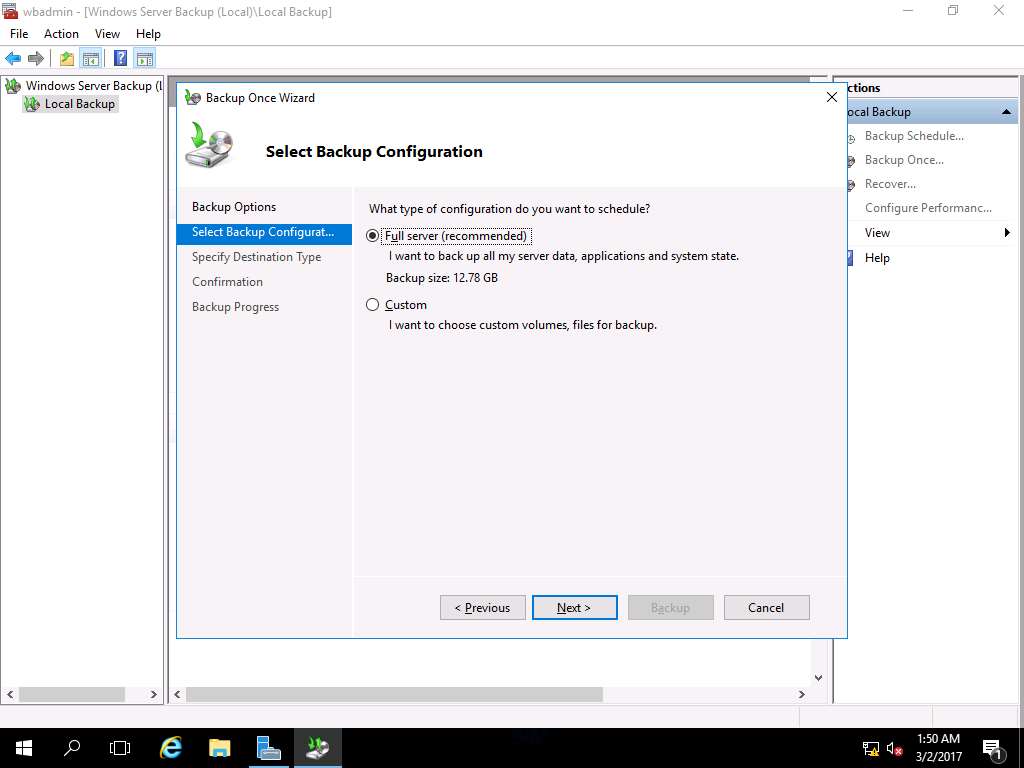This screenshot has width=1024, height=768.
Task: Expand the View submenu arrow in Actions
Action: [x=1007, y=232]
